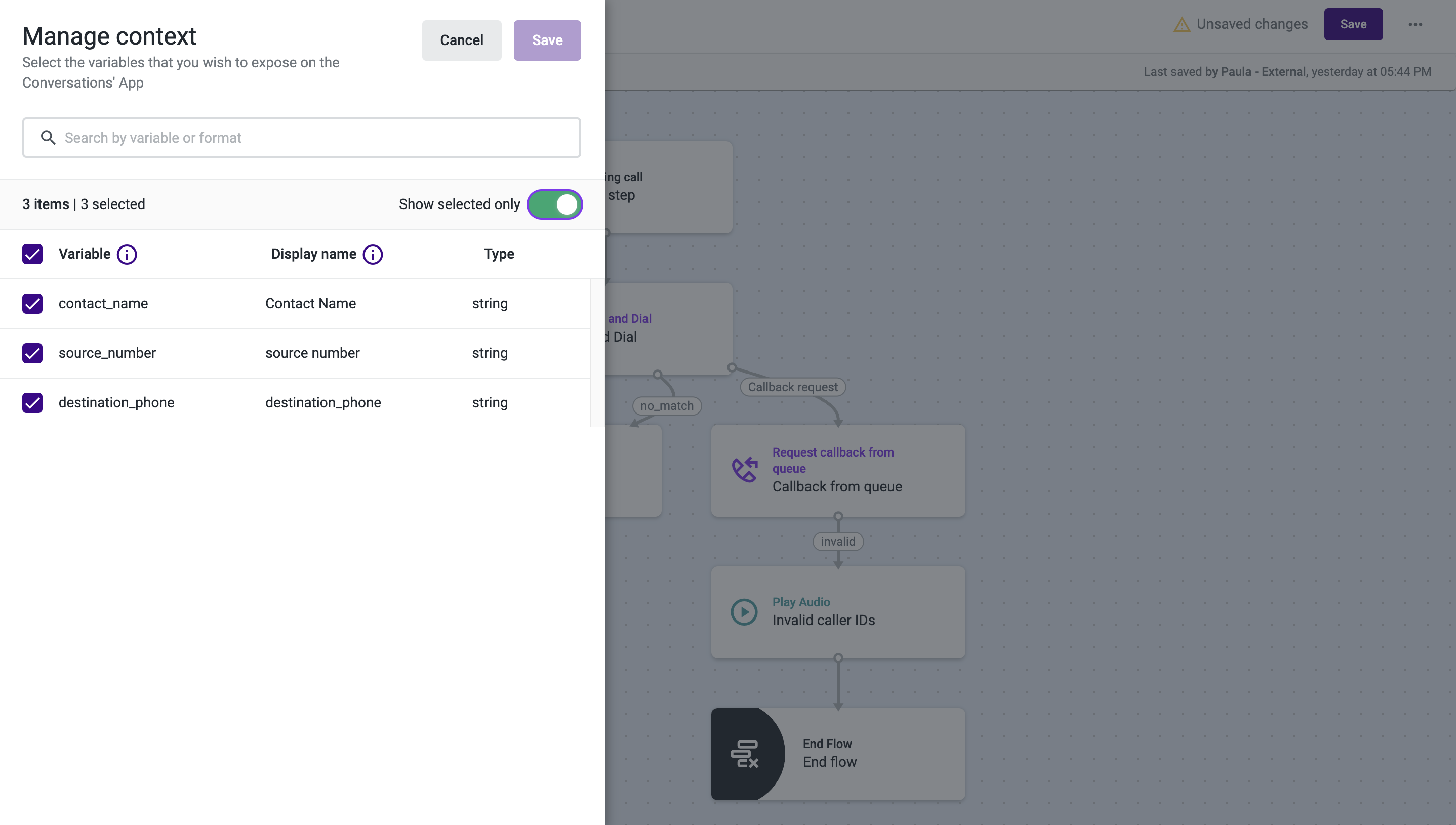This screenshot has width=1456, height=825.
Task: Open the three-dots more options menu
Action: (x=1415, y=24)
